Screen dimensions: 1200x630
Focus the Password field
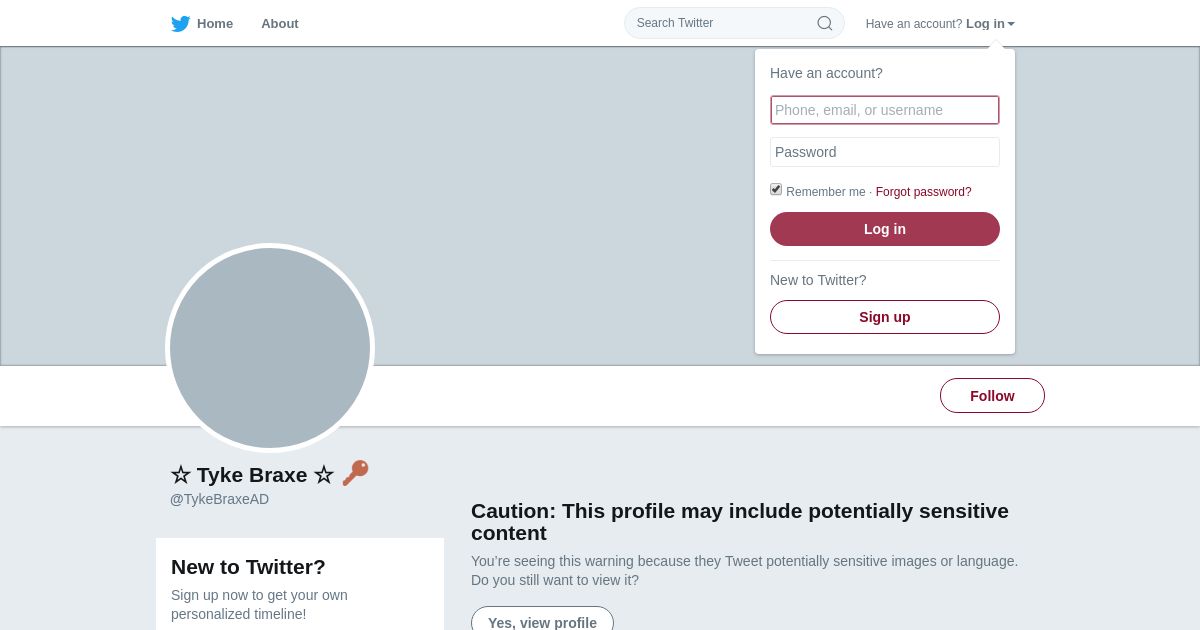point(884,152)
